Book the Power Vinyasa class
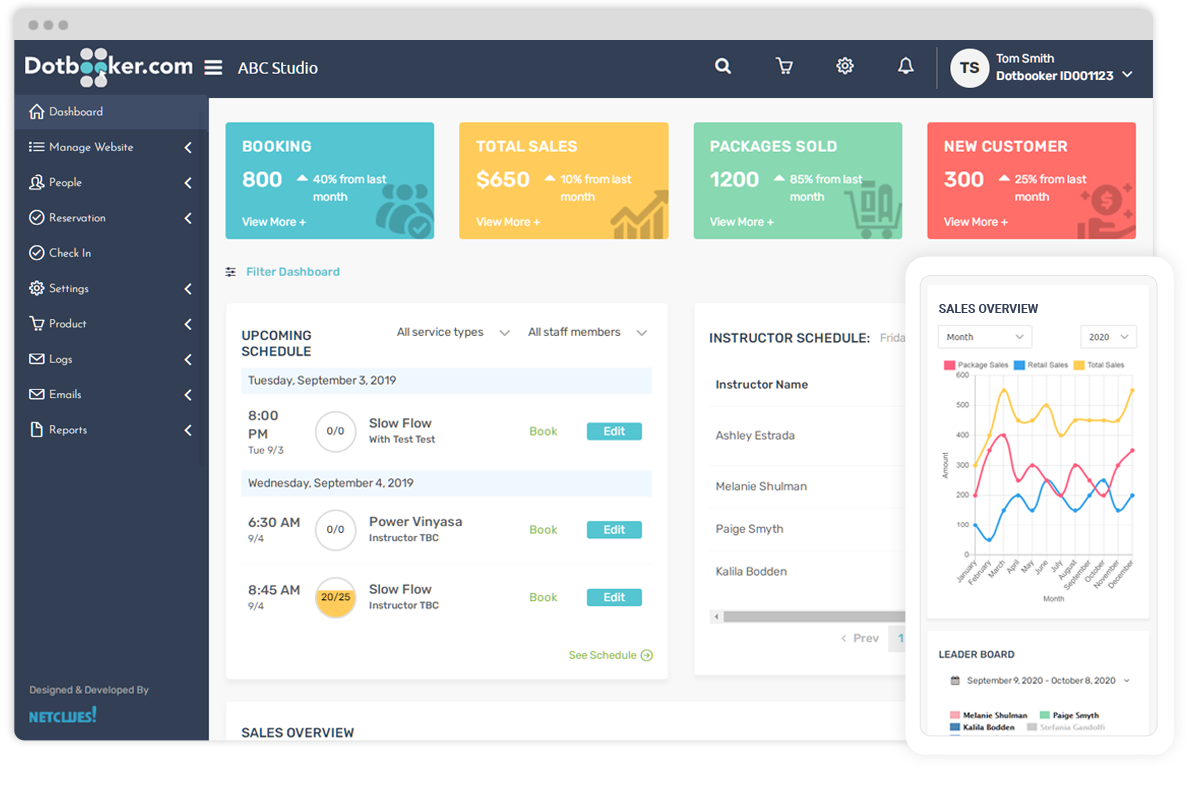This screenshot has width=1190, height=799. [x=543, y=529]
